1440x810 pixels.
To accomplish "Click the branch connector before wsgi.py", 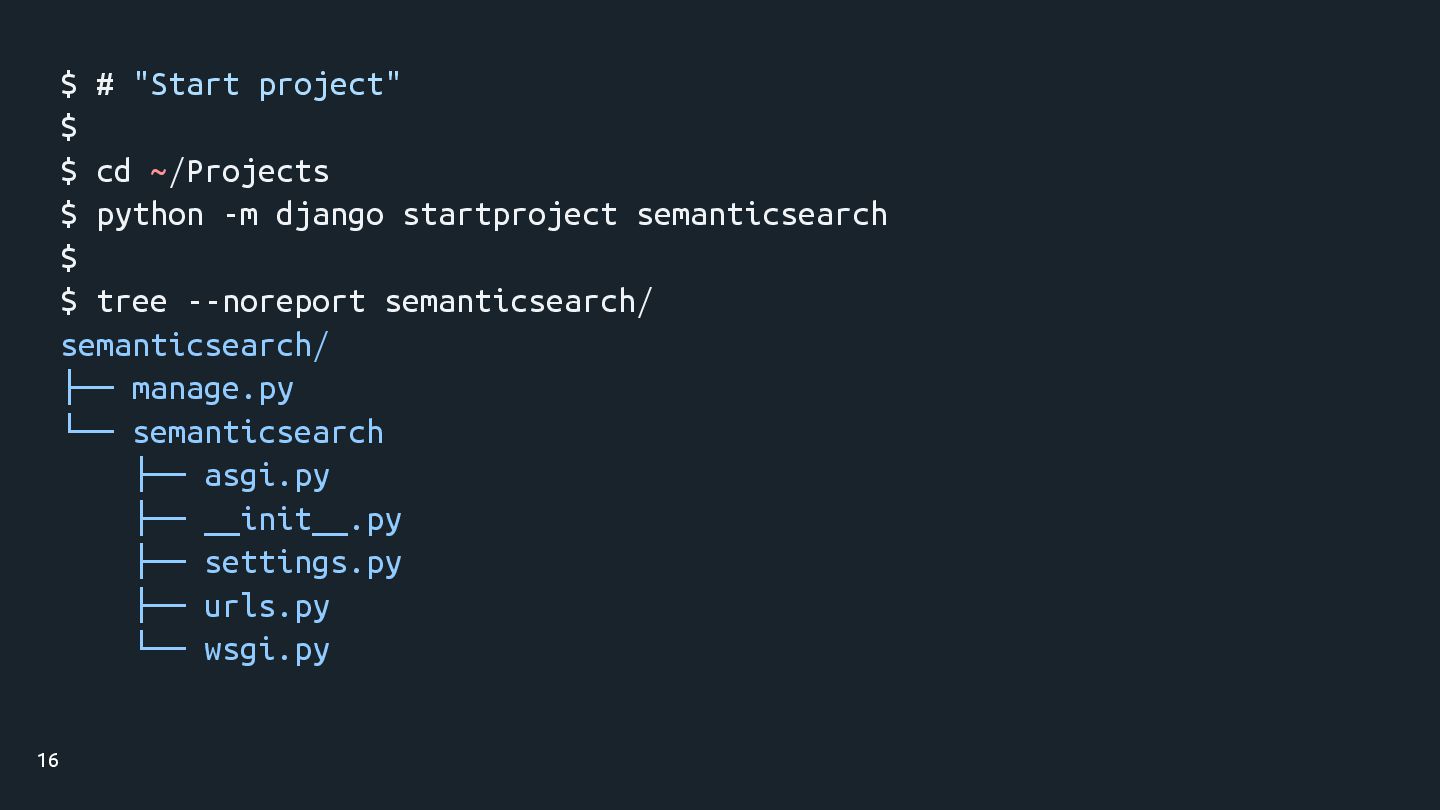I will tap(161, 645).
